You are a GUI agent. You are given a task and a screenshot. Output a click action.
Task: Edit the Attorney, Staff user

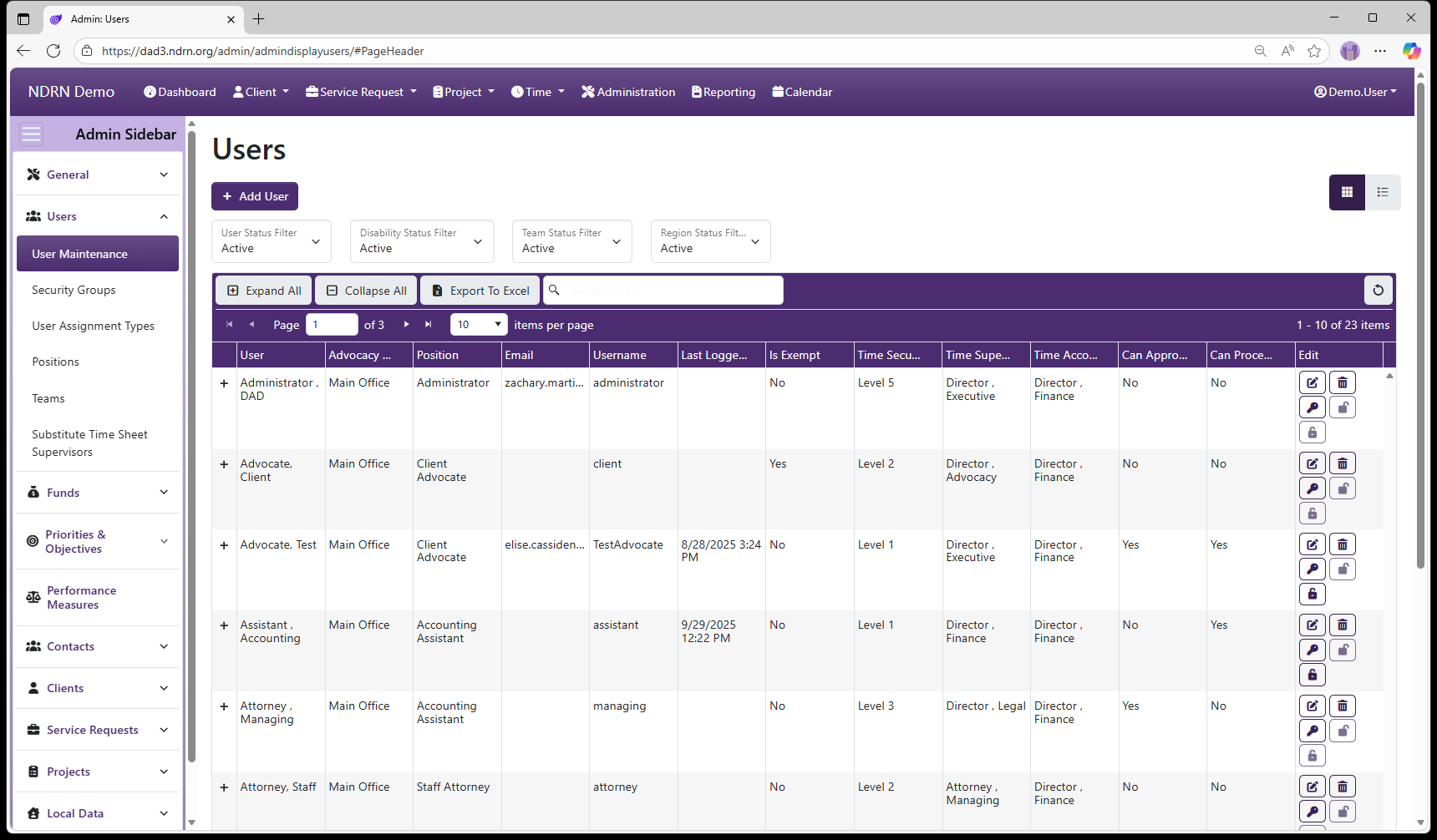tap(1313, 787)
